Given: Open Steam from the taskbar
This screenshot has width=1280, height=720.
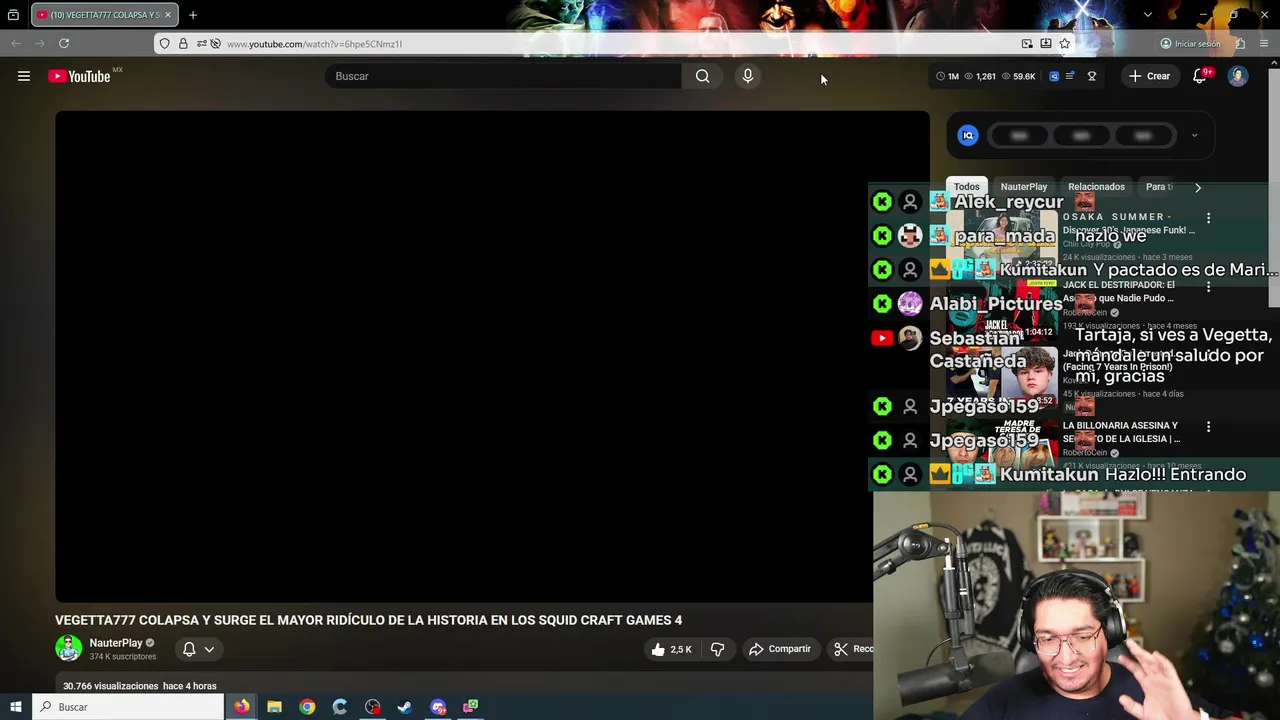Looking at the screenshot, I should [x=405, y=707].
